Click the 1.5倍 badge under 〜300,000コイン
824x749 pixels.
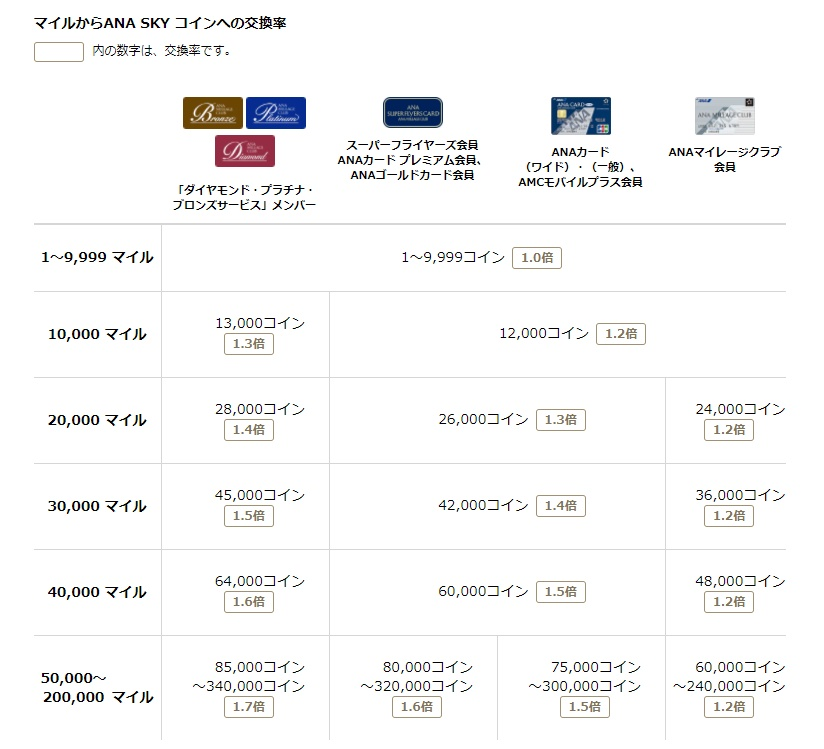pyautogui.click(x=585, y=707)
